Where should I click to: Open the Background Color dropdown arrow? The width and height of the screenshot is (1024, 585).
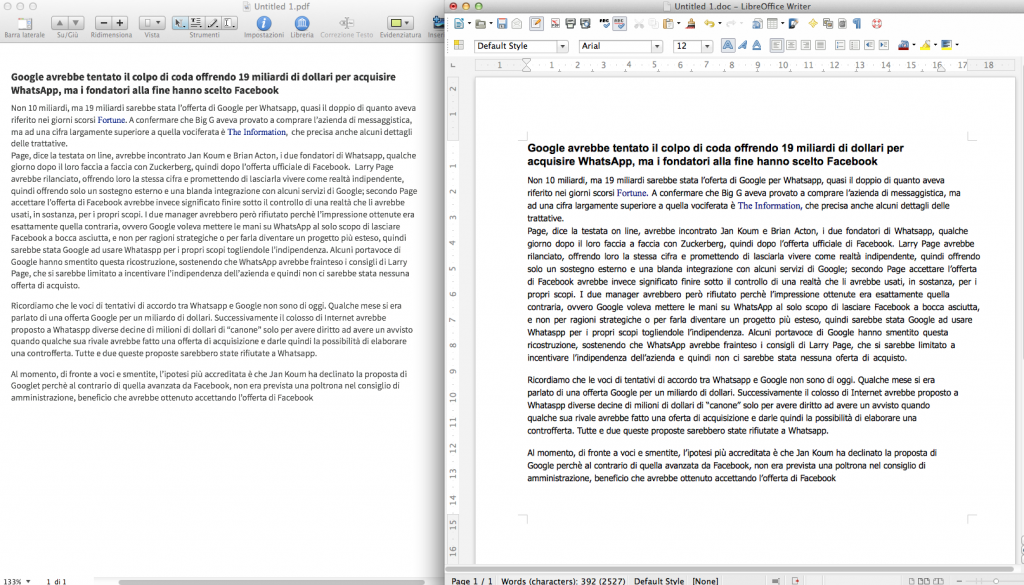click(x=957, y=45)
